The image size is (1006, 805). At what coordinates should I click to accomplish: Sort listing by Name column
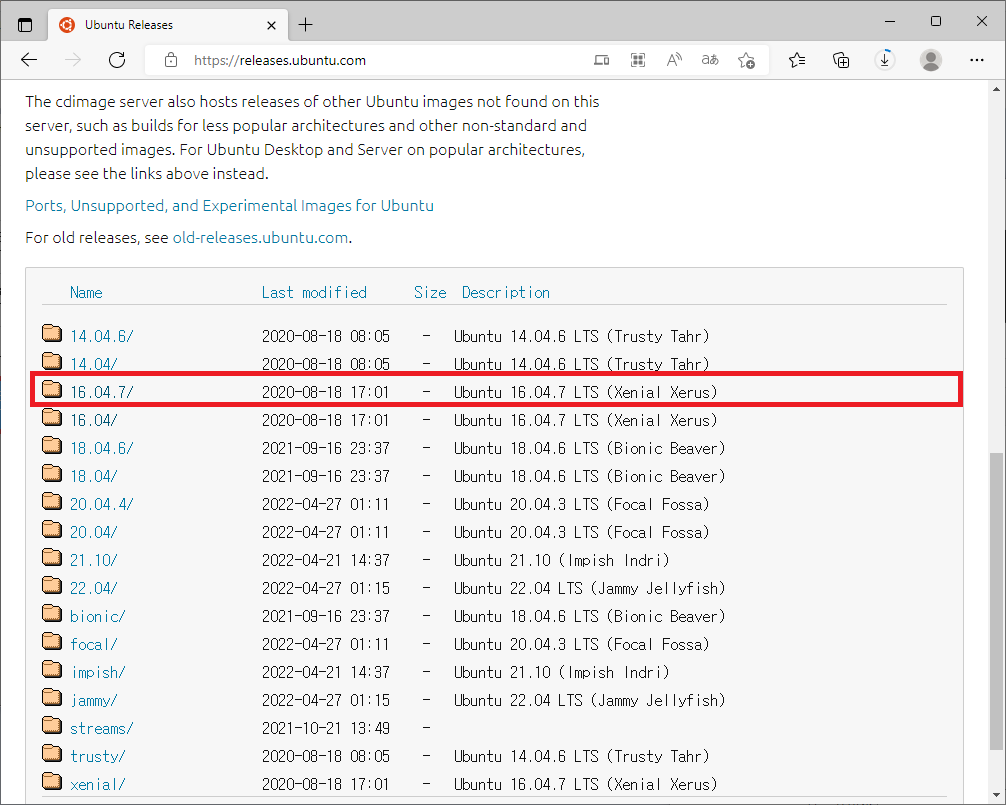(x=86, y=292)
